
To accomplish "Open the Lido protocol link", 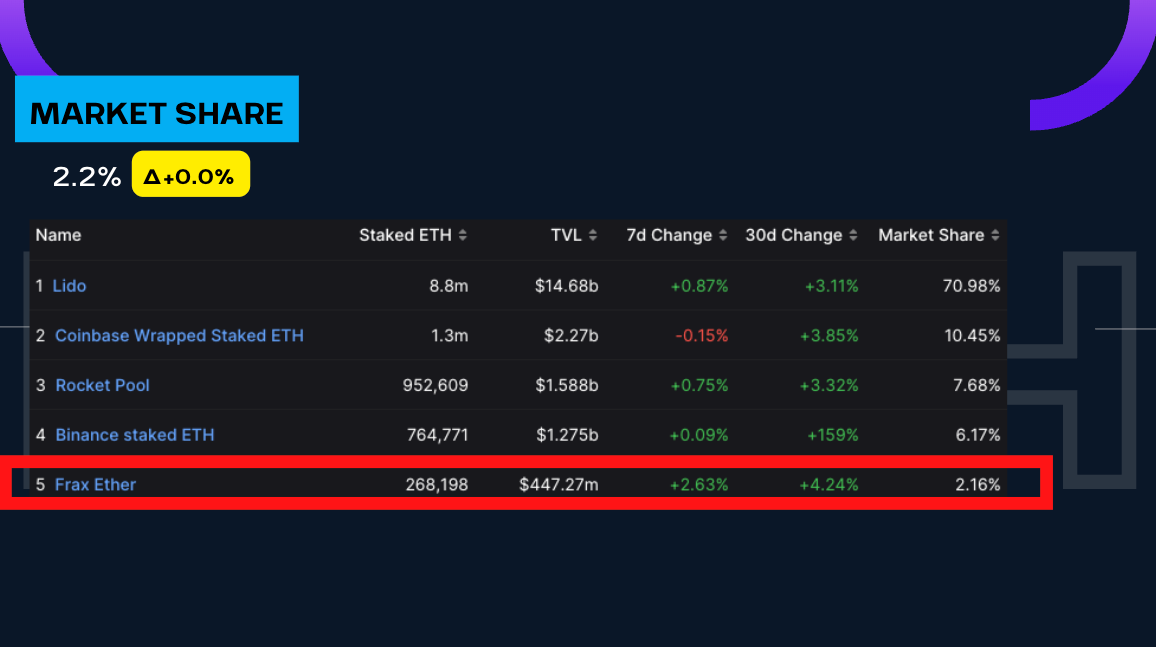I will click(x=69, y=286).
